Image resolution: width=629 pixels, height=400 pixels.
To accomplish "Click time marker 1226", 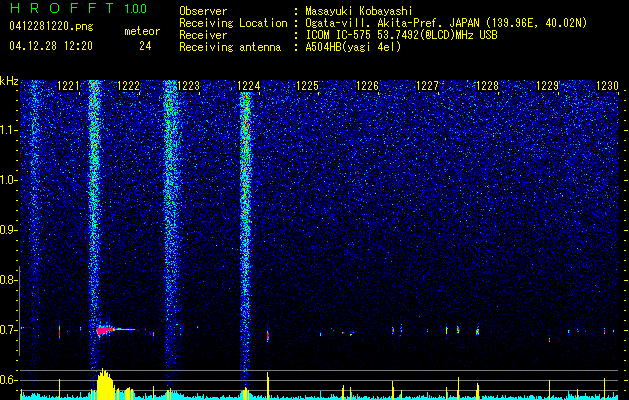I will (x=368, y=86).
